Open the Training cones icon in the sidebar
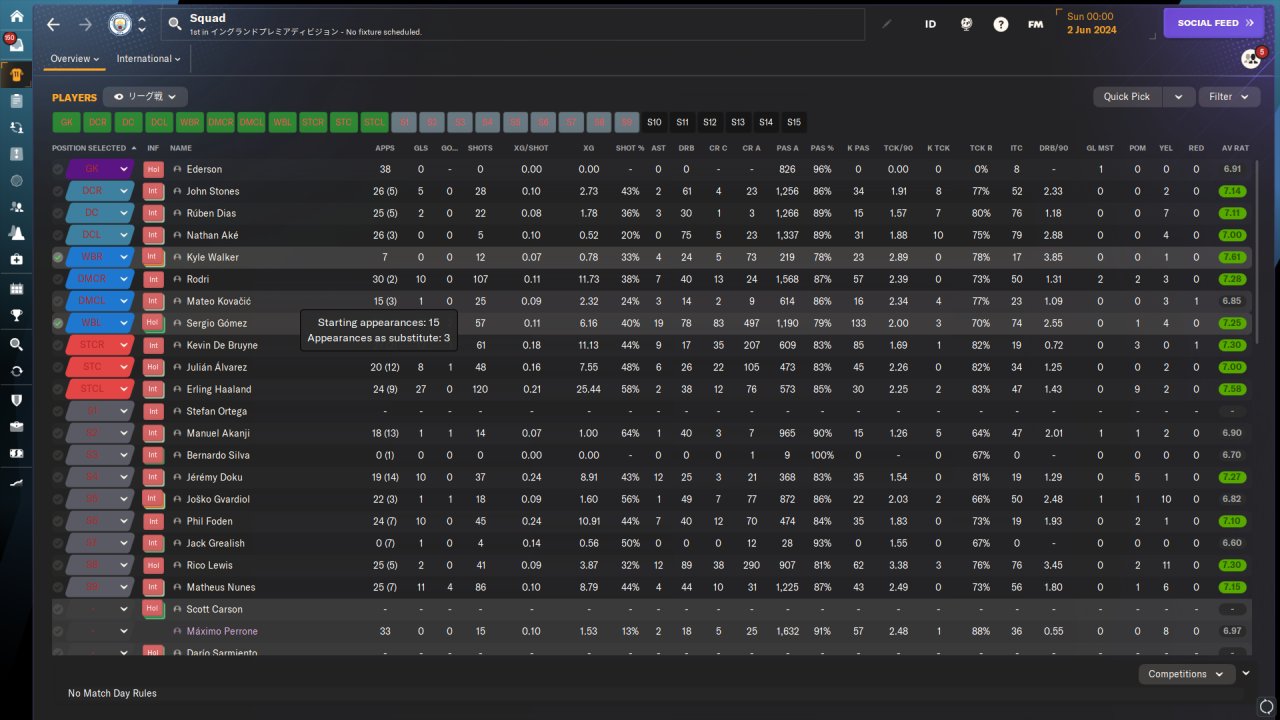 pyautogui.click(x=16, y=233)
